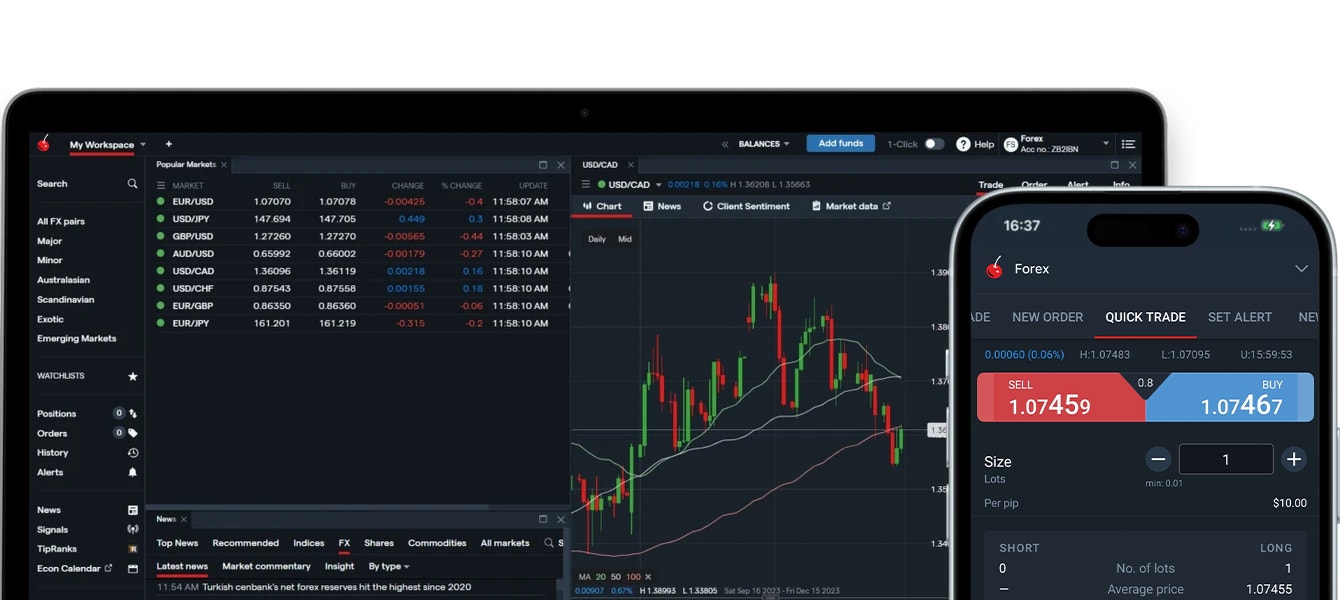Click the sidebar Search magnifier icon
The image size is (1340, 600).
[x=132, y=184]
